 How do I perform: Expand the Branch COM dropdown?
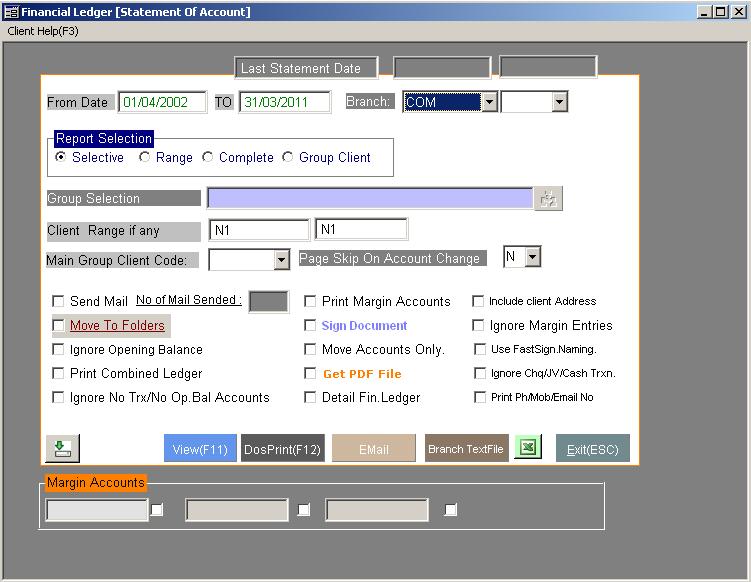(488, 102)
